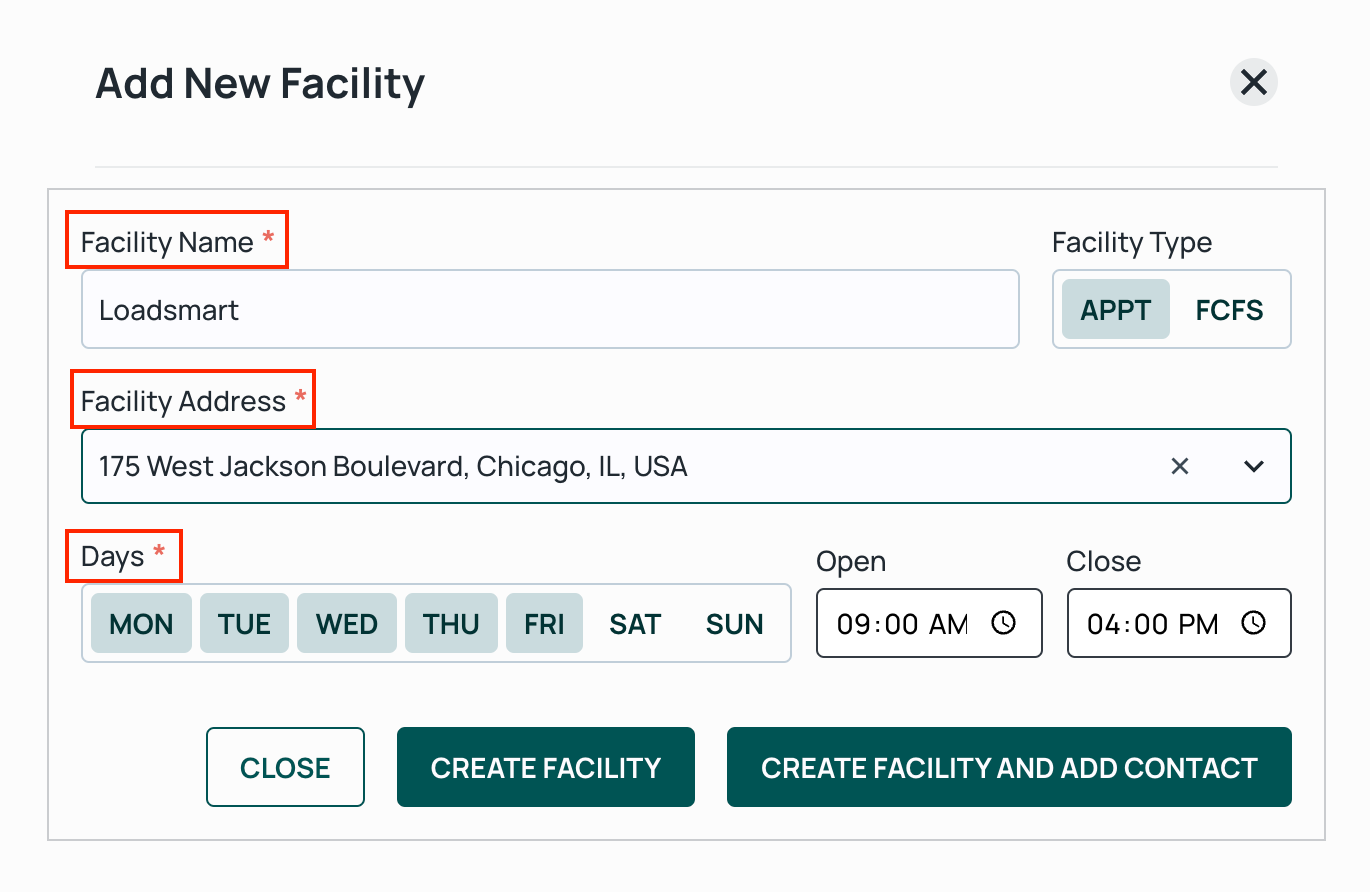1370x892 pixels.
Task: Enable the SAT day
Action: pos(635,624)
